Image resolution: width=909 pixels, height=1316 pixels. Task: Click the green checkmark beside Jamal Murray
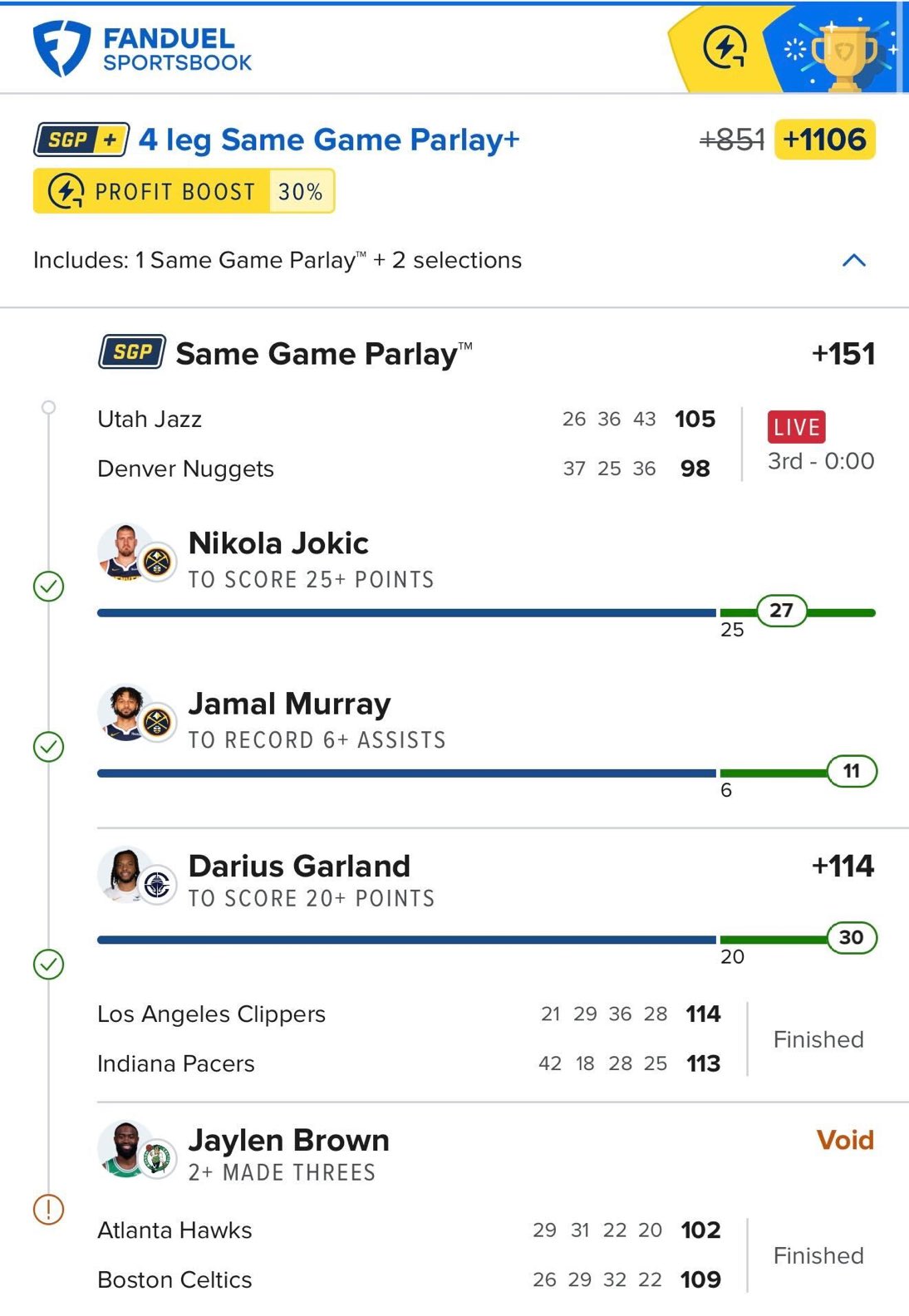coord(48,747)
